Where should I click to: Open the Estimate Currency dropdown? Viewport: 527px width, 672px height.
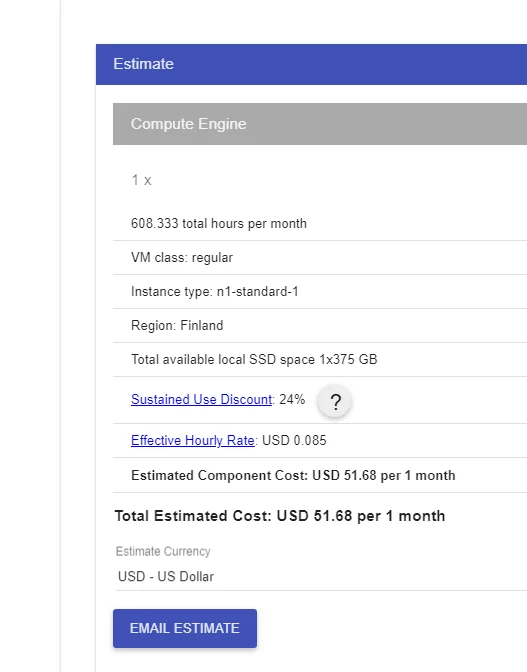click(321, 577)
